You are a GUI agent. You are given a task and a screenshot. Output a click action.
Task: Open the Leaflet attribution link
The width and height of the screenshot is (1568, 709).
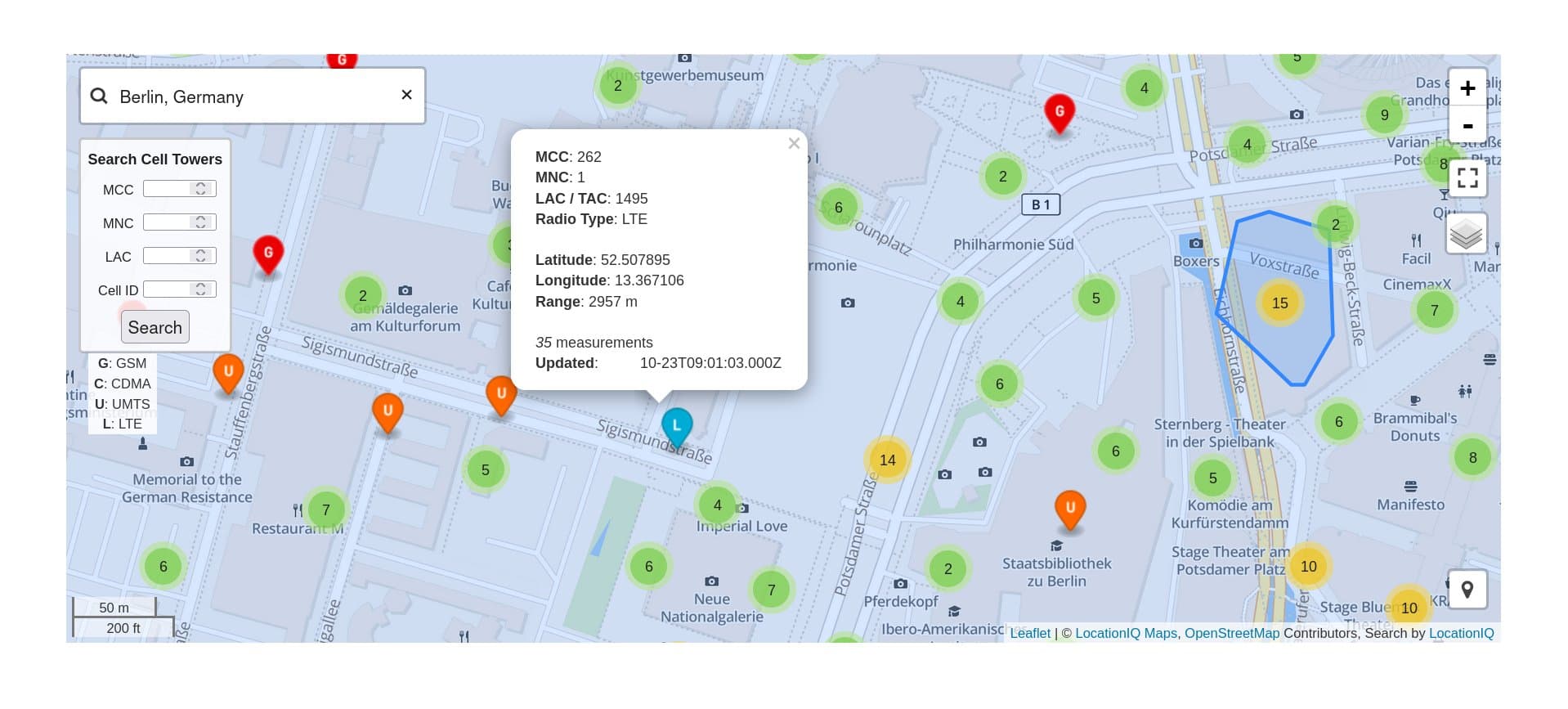tap(1030, 633)
